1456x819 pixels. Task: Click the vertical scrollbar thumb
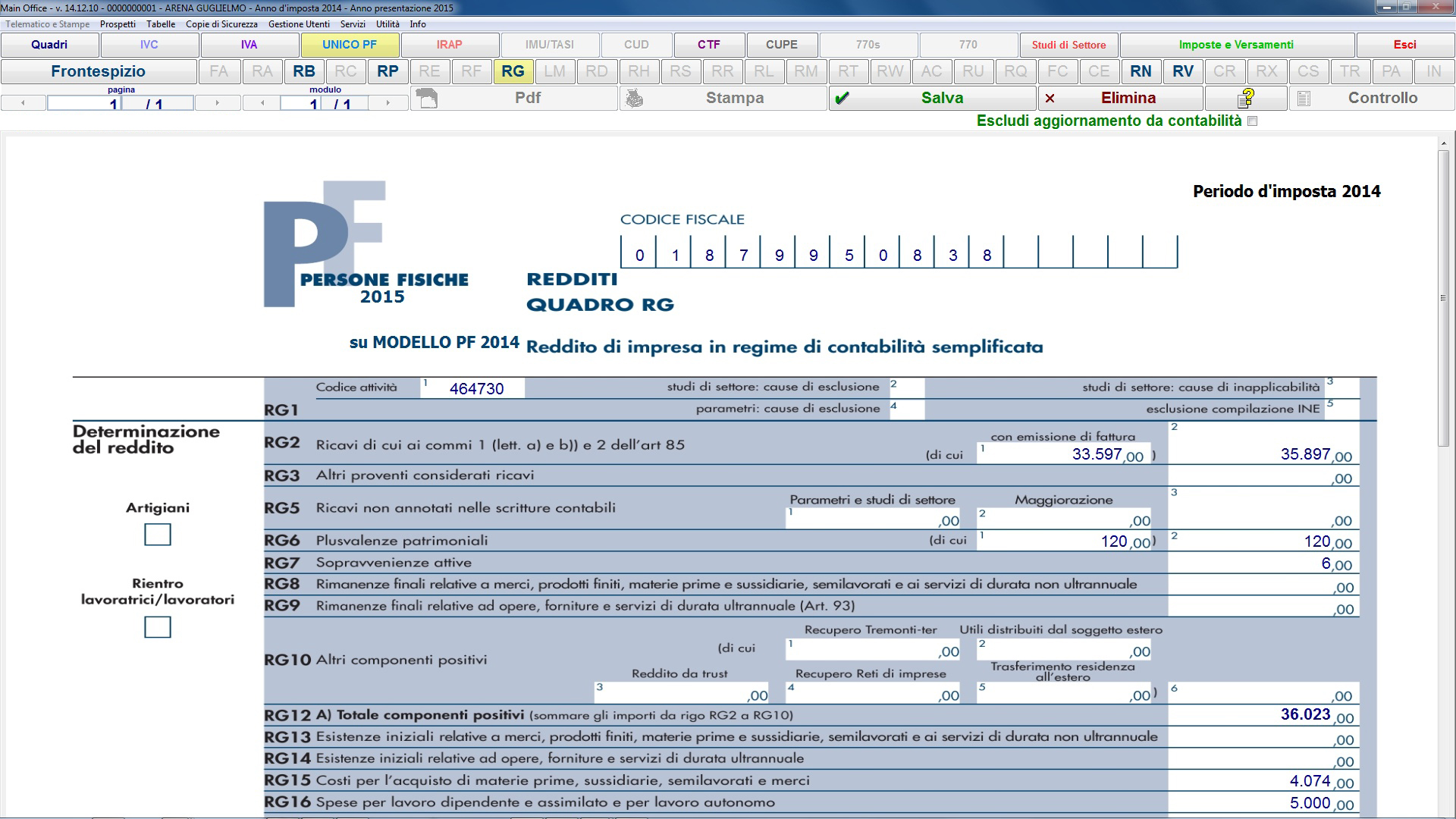tap(1444, 298)
